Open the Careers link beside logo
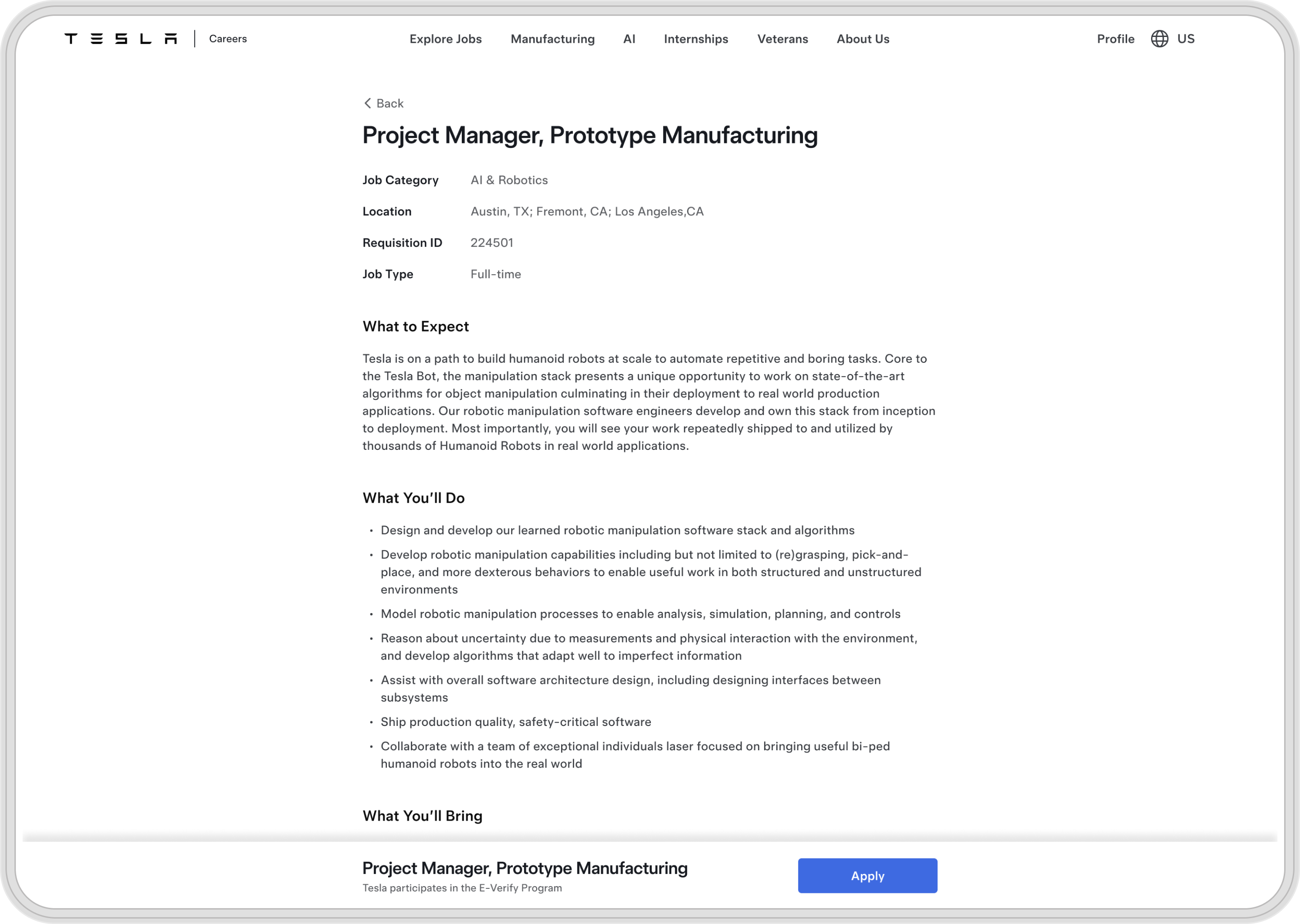 [227, 39]
